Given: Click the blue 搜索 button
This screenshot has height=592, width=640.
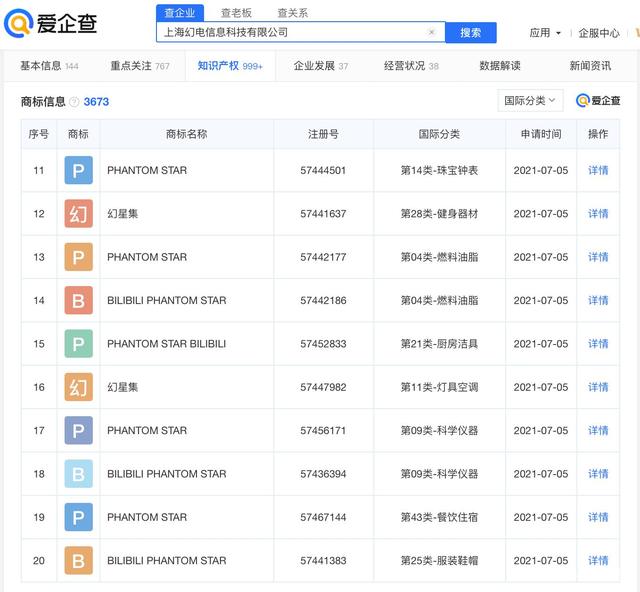Looking at the screenshot, I should click(471, 33).
